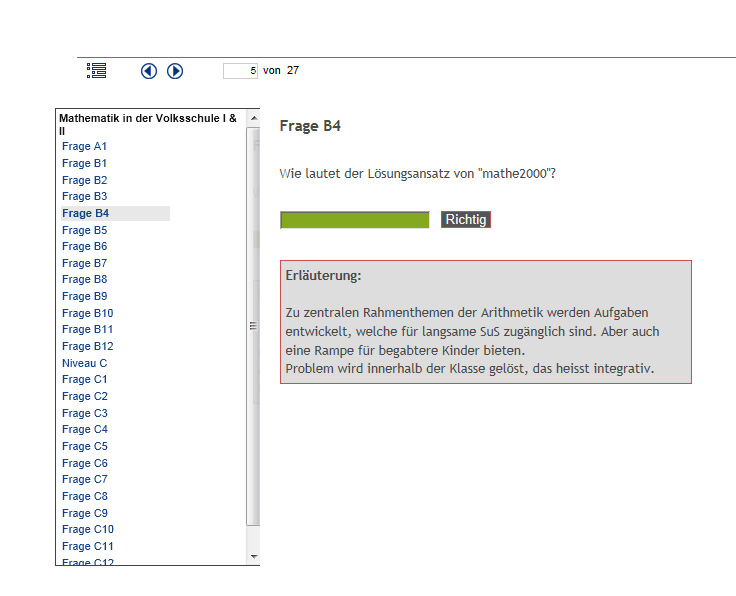Open Frage C9 in the question list
This screenshot has height=596, width=736.
pos(84,513)
